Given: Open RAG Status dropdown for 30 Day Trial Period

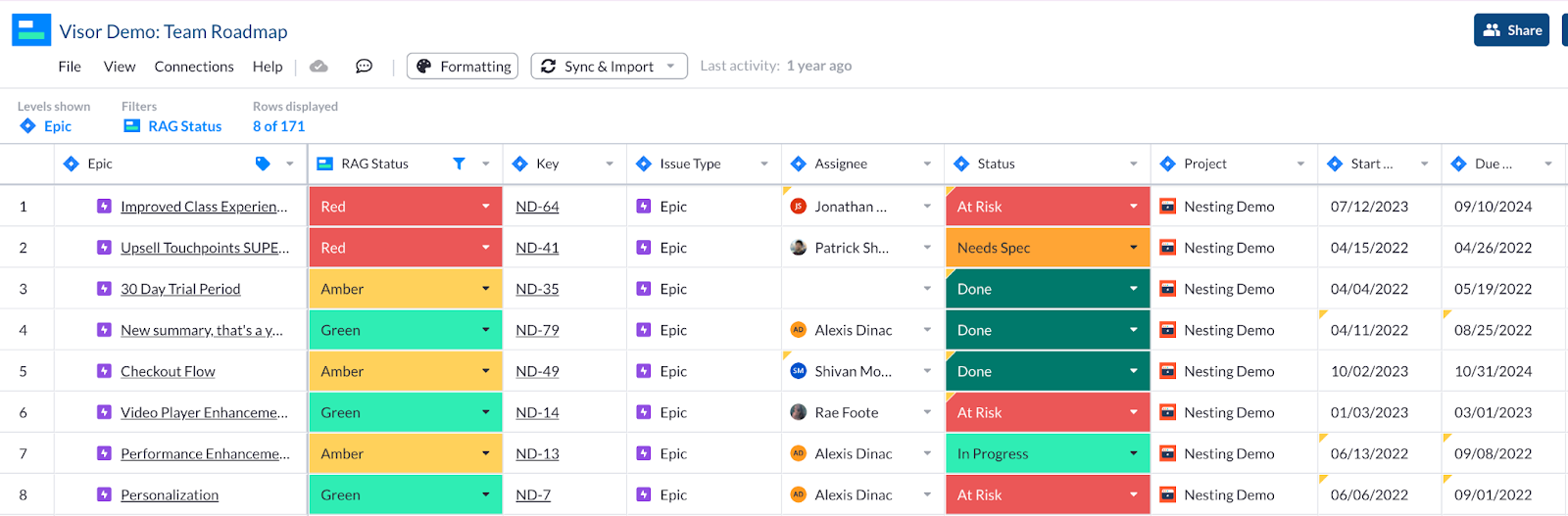Looking at the screenshot, I should [x=486, y=289].
